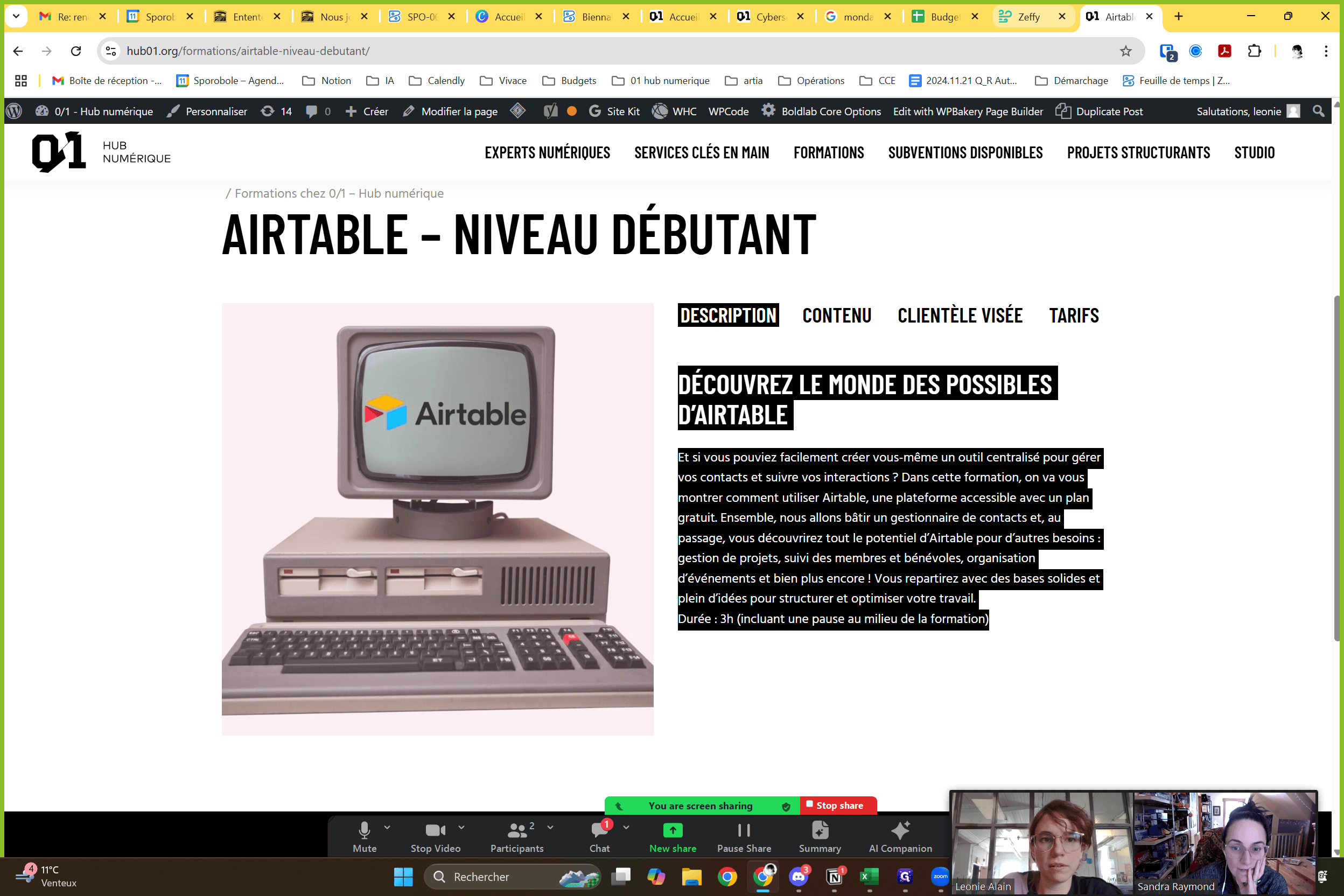The image size is (1344, 896).
Task: Open the Salutations, leonie account menu
Action: pos(1248,111)
